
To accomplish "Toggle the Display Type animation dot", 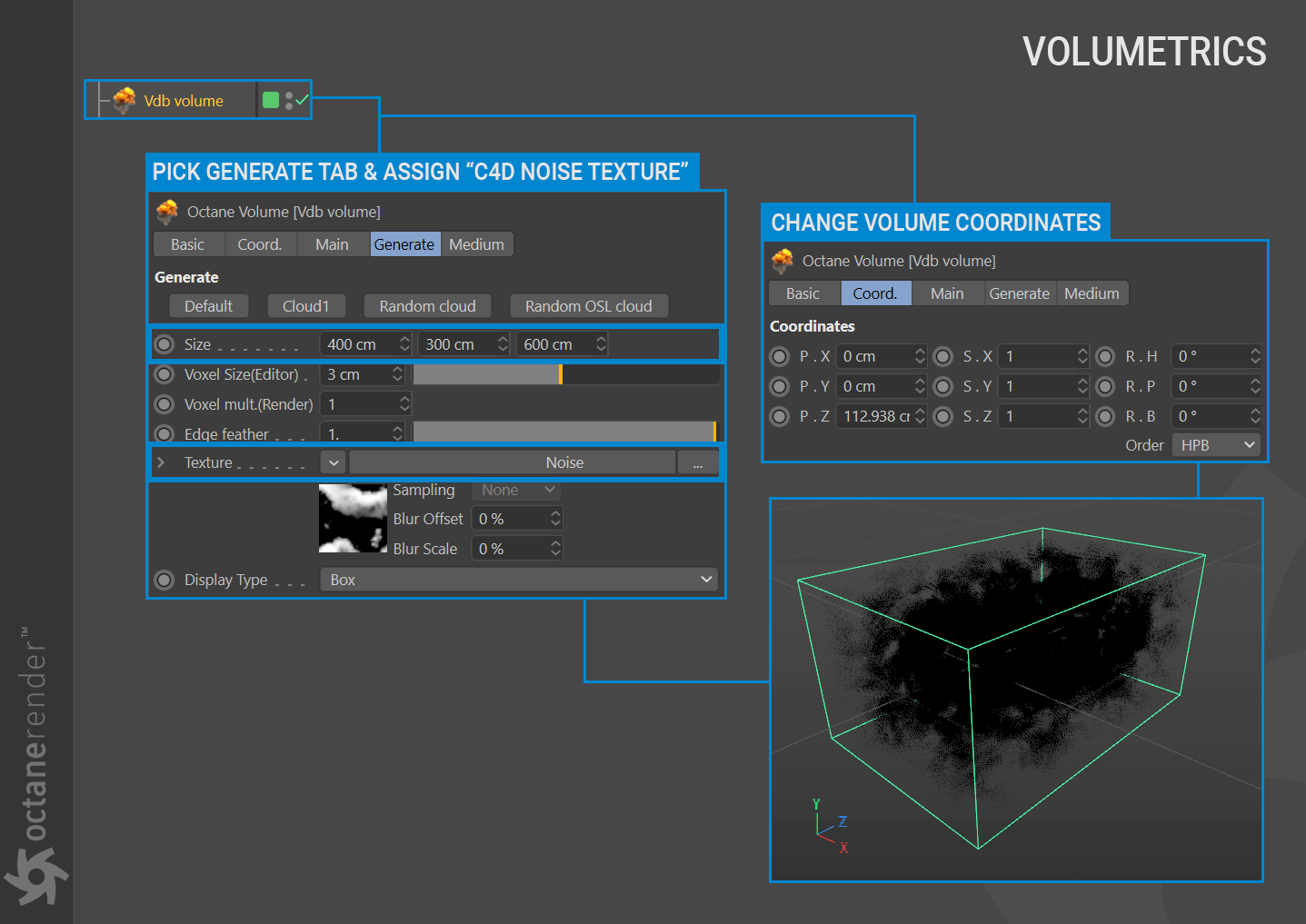I will pos(164,580).
